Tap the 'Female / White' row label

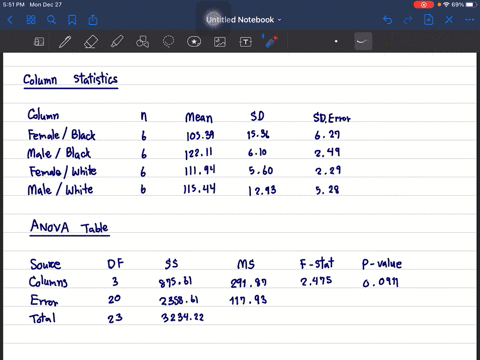coord(63,171)
